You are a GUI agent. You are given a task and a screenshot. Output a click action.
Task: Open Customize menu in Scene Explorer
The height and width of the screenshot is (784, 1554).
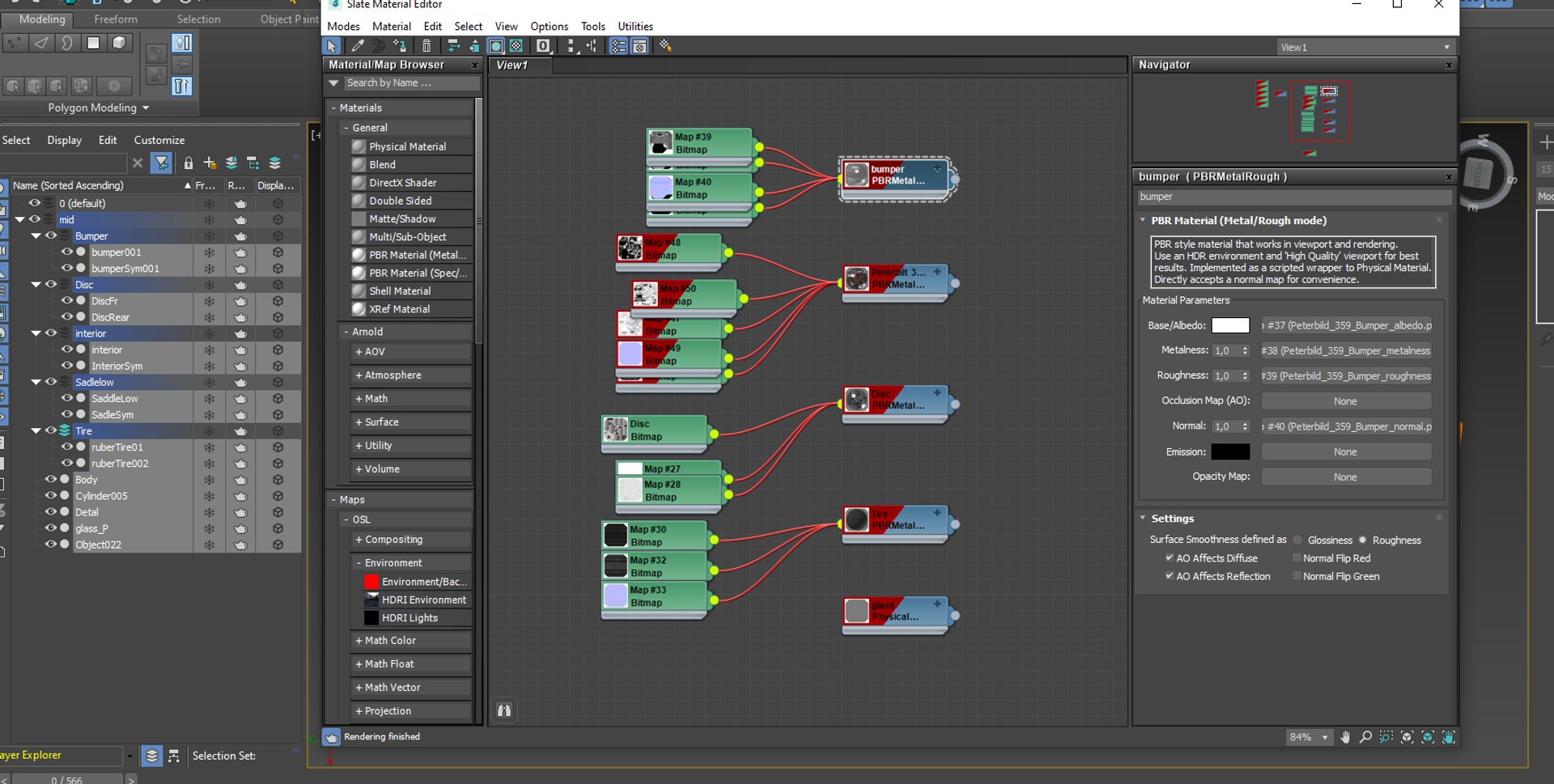(x=159, y=140)
